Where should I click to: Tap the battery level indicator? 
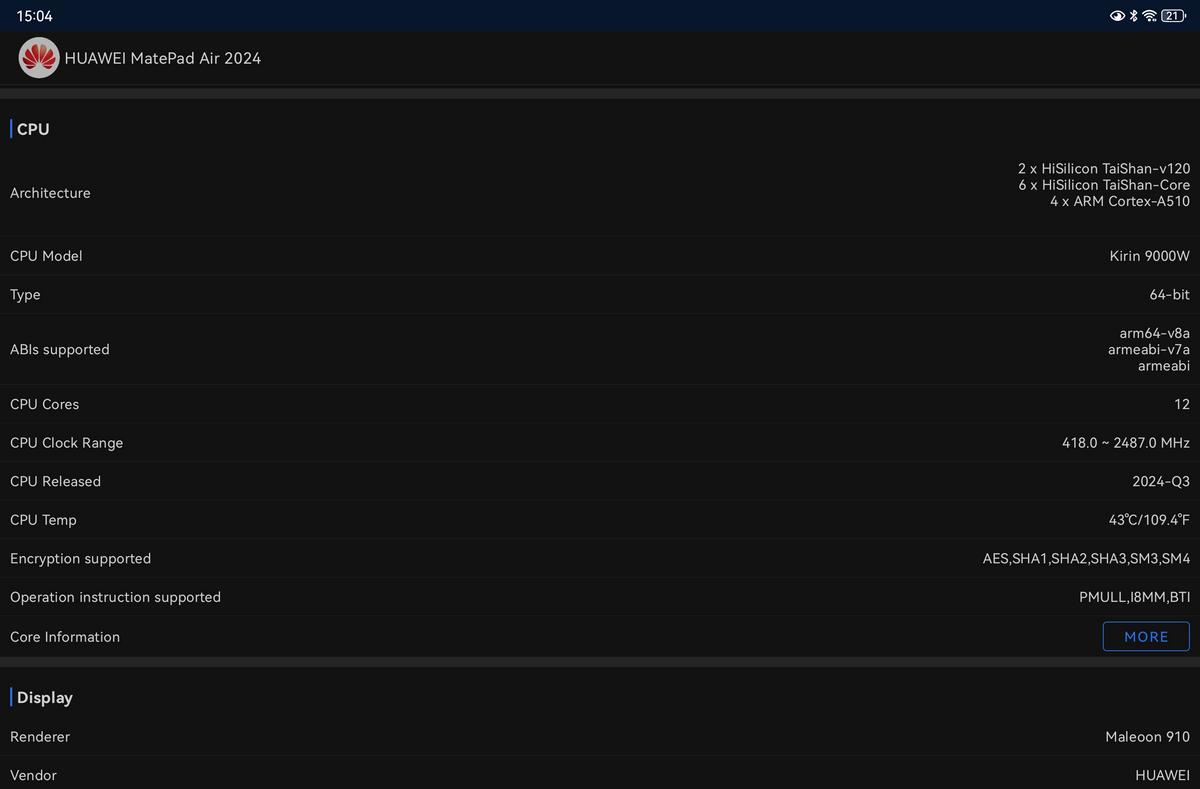pos(1173,16)
